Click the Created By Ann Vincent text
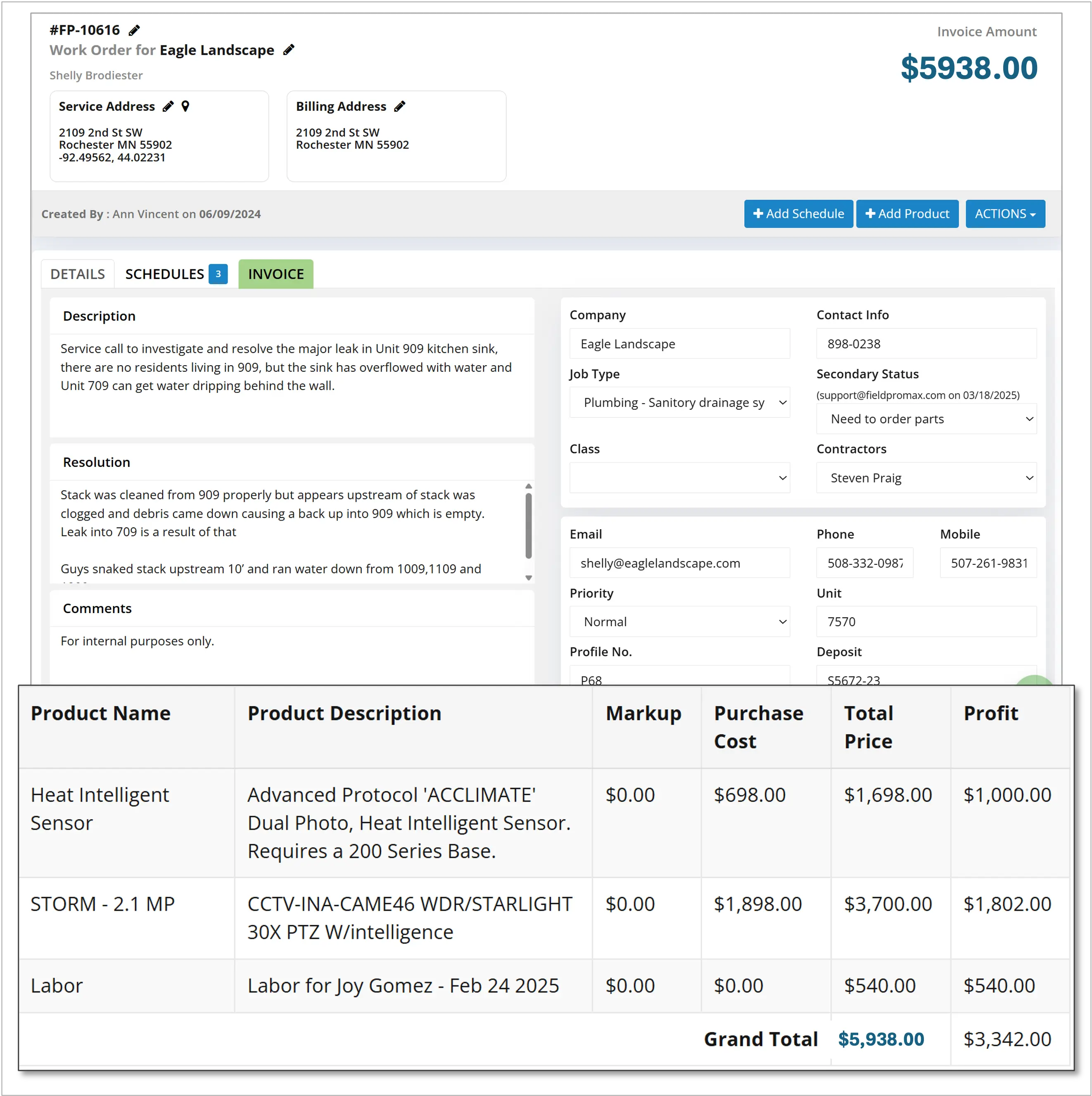This screenshot has height=1096, width=1092. click(151, 214)
